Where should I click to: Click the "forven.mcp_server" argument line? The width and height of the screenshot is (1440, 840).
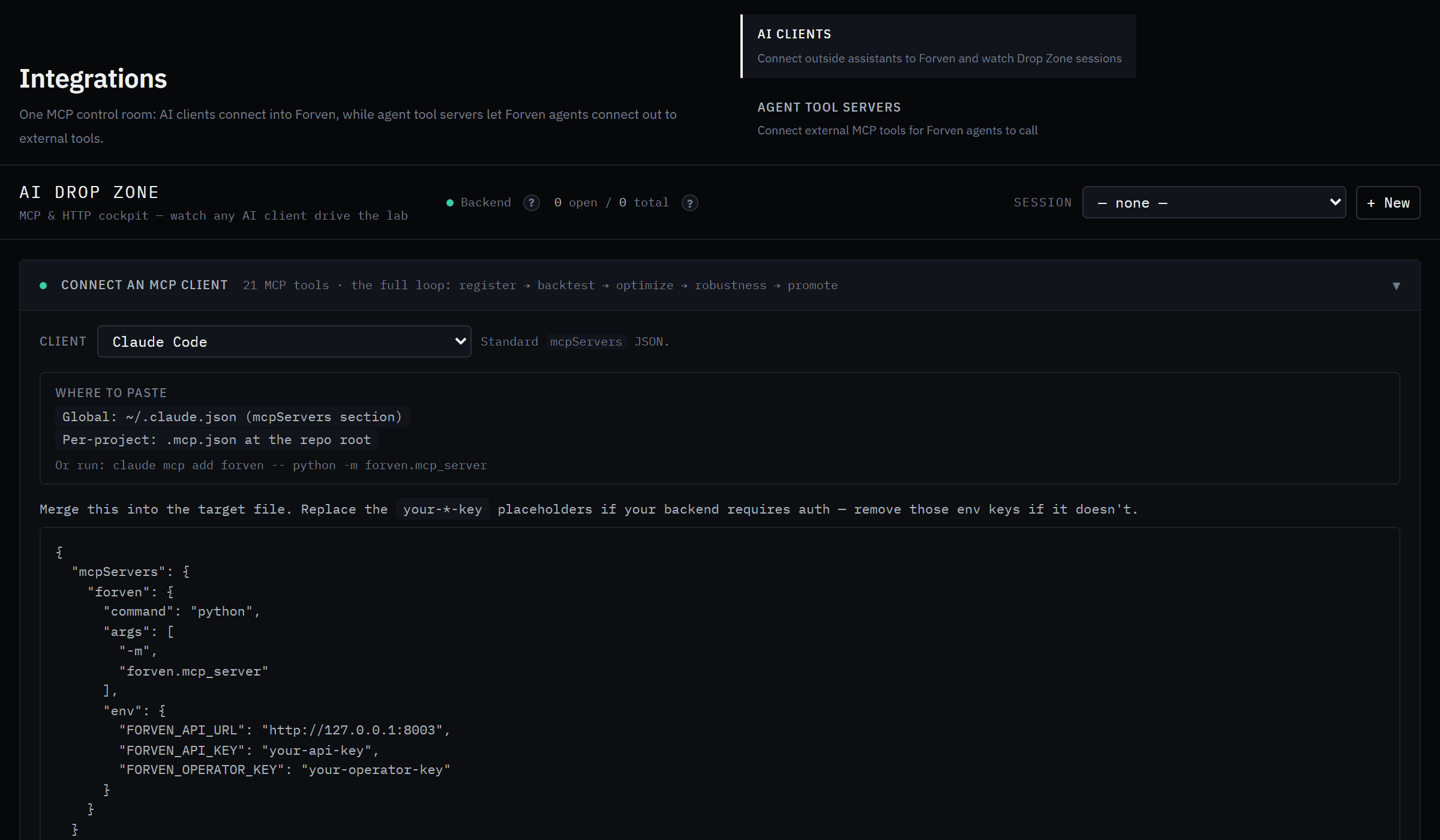click(194, 671)
